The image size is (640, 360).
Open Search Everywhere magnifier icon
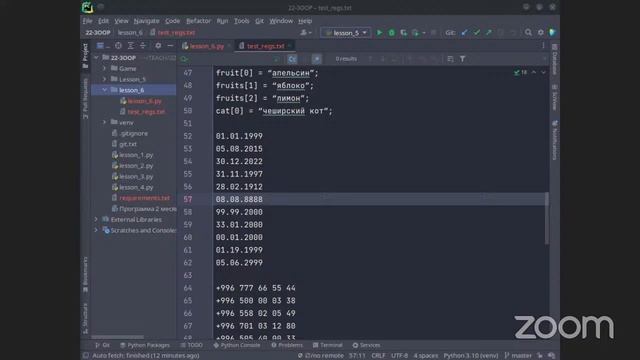pyautogui.click(x=528, y=33)
